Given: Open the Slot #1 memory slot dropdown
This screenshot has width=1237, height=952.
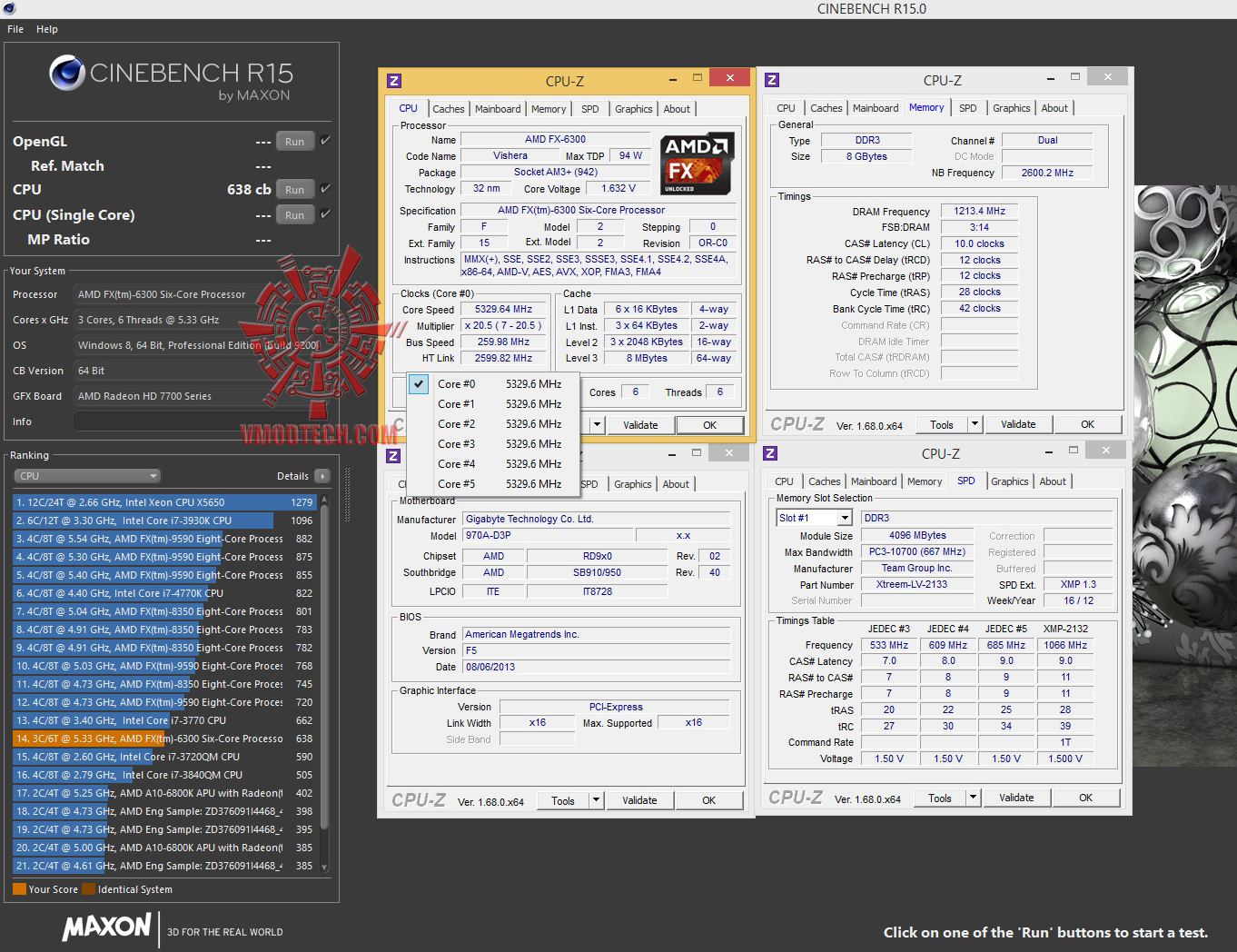Looking at the screenshot, I should click(x=815, y=518).
